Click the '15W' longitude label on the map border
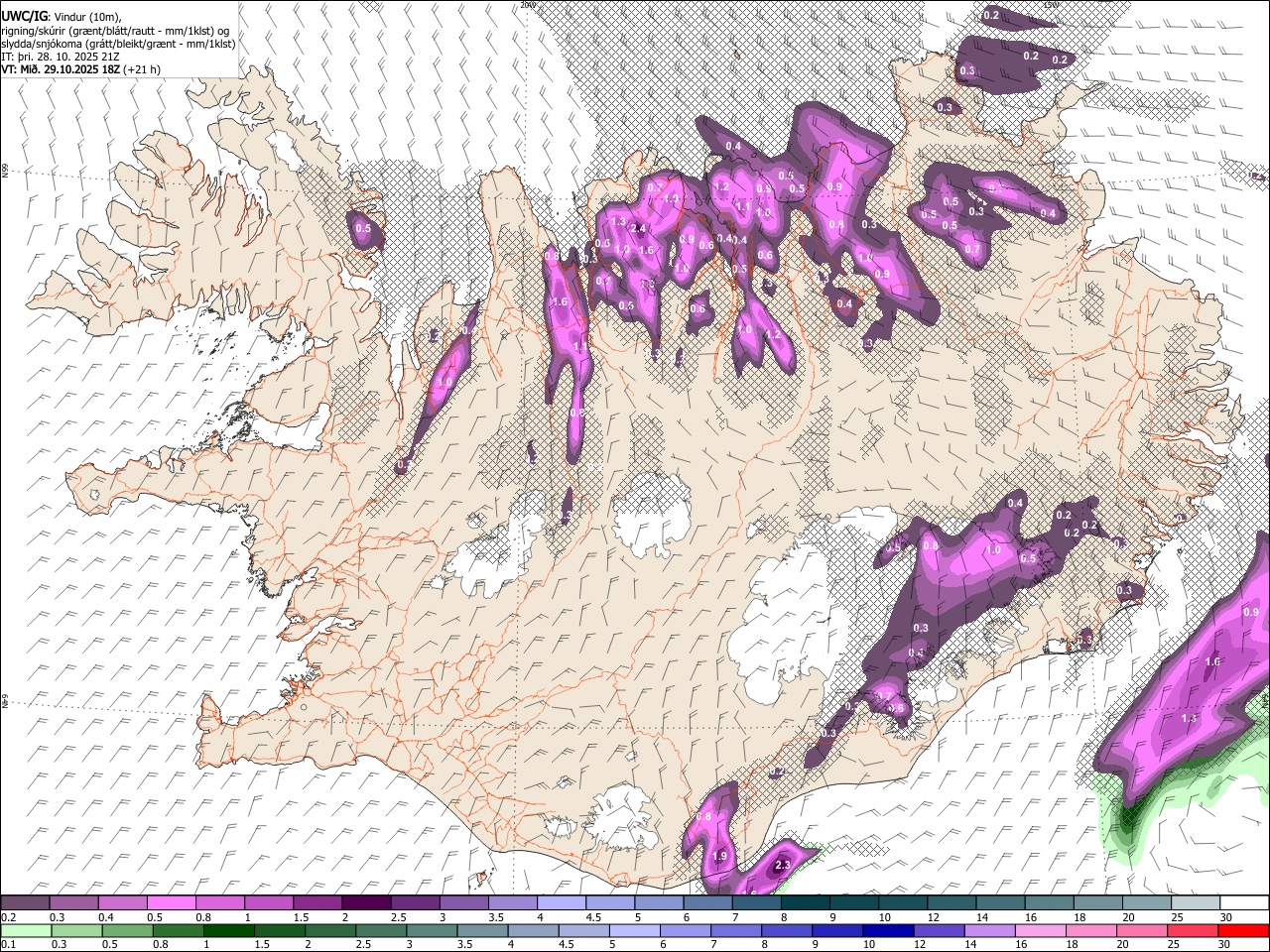Image resolution: width=1270 pixels, height=952 pixels. [x=1052, y=4]
